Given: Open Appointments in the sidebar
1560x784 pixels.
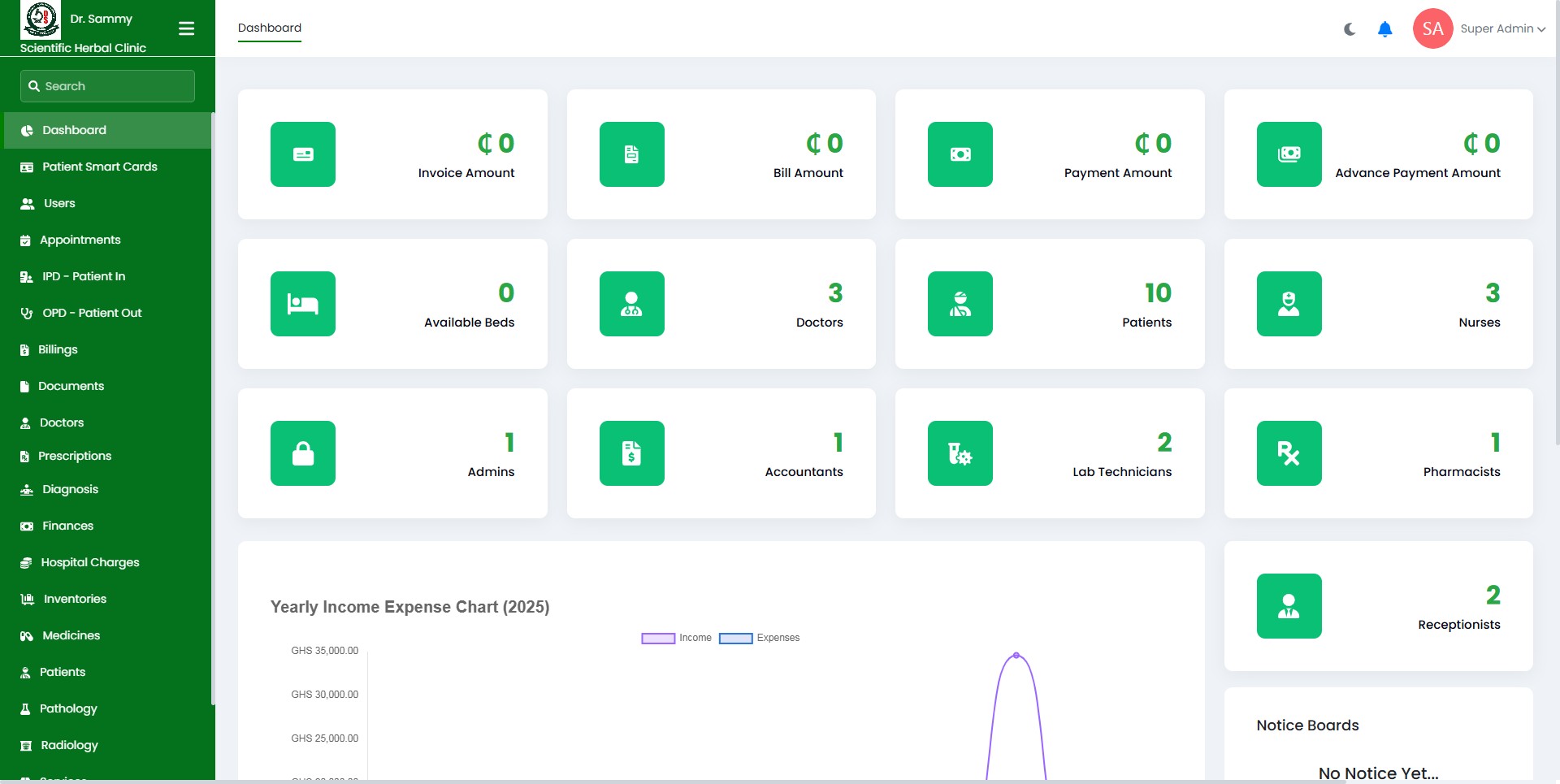Looking at the screenshot, I should (80, 240).
